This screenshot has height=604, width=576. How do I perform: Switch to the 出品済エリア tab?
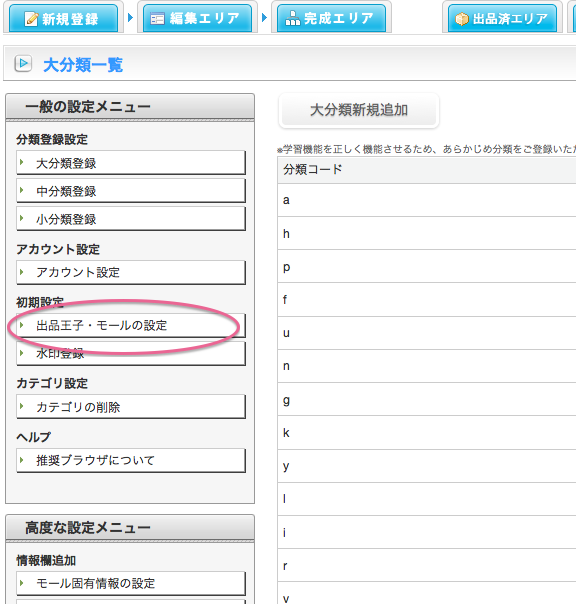502,18
